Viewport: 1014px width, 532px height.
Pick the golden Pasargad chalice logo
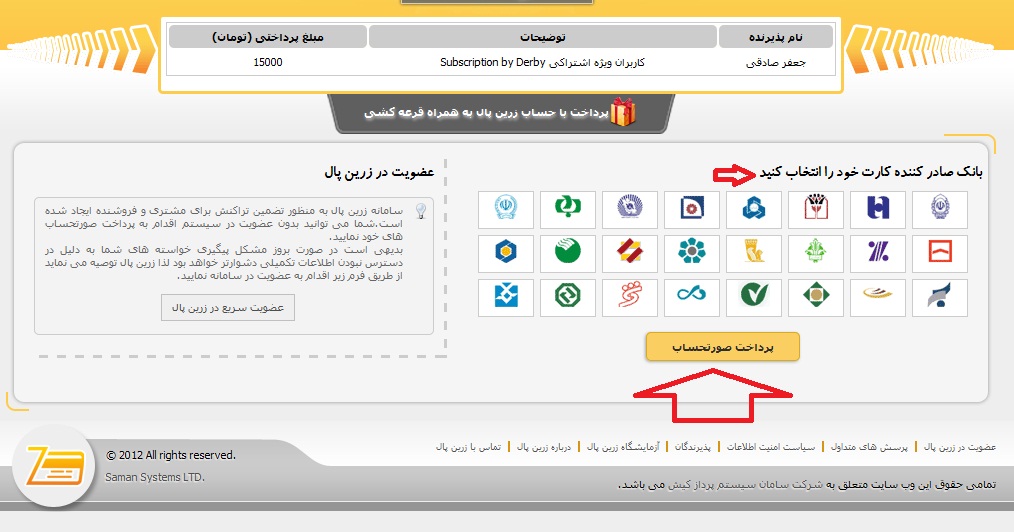click(754, 253)
